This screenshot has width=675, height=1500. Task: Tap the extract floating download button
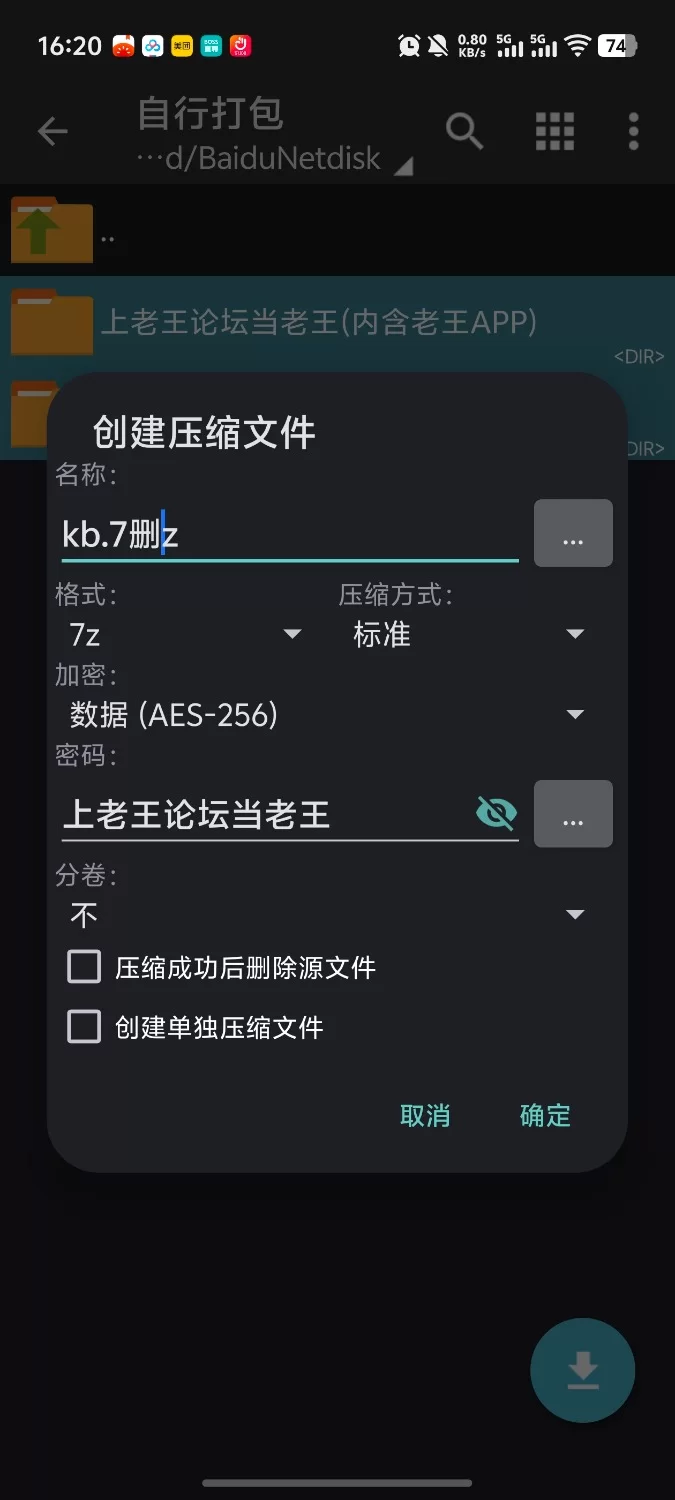coord(582,1371)
